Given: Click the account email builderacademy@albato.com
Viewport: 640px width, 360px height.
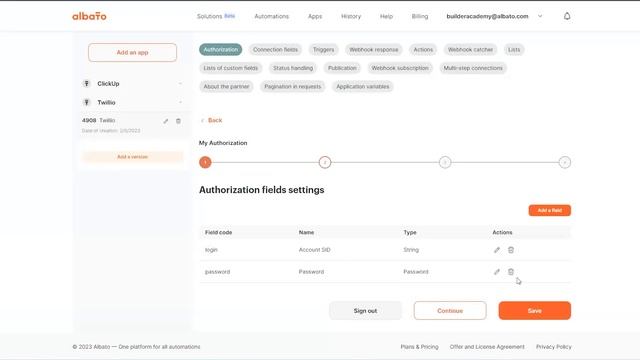Looking at the screenshot, I should [487, 16].
